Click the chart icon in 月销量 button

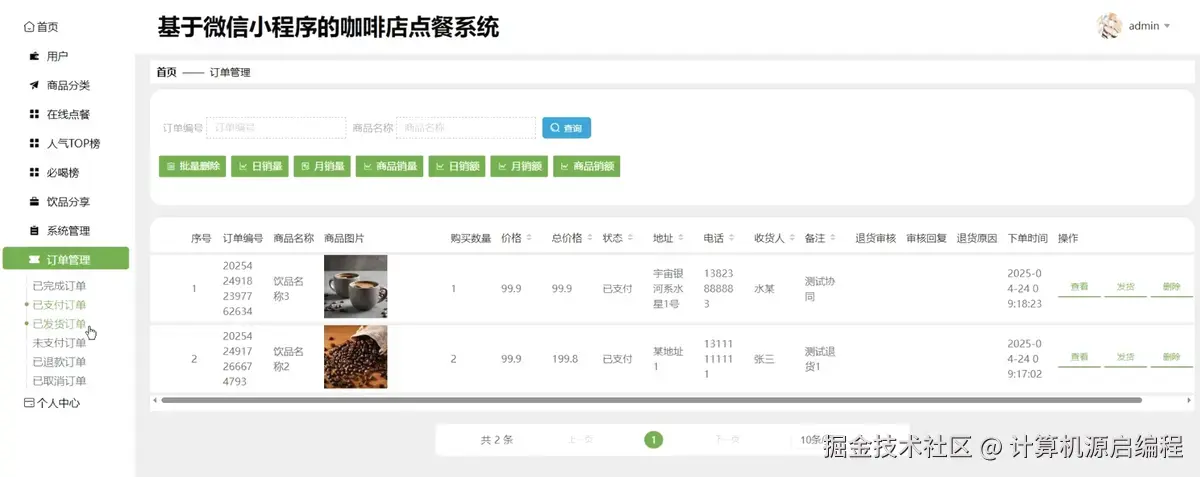[305, 166]
